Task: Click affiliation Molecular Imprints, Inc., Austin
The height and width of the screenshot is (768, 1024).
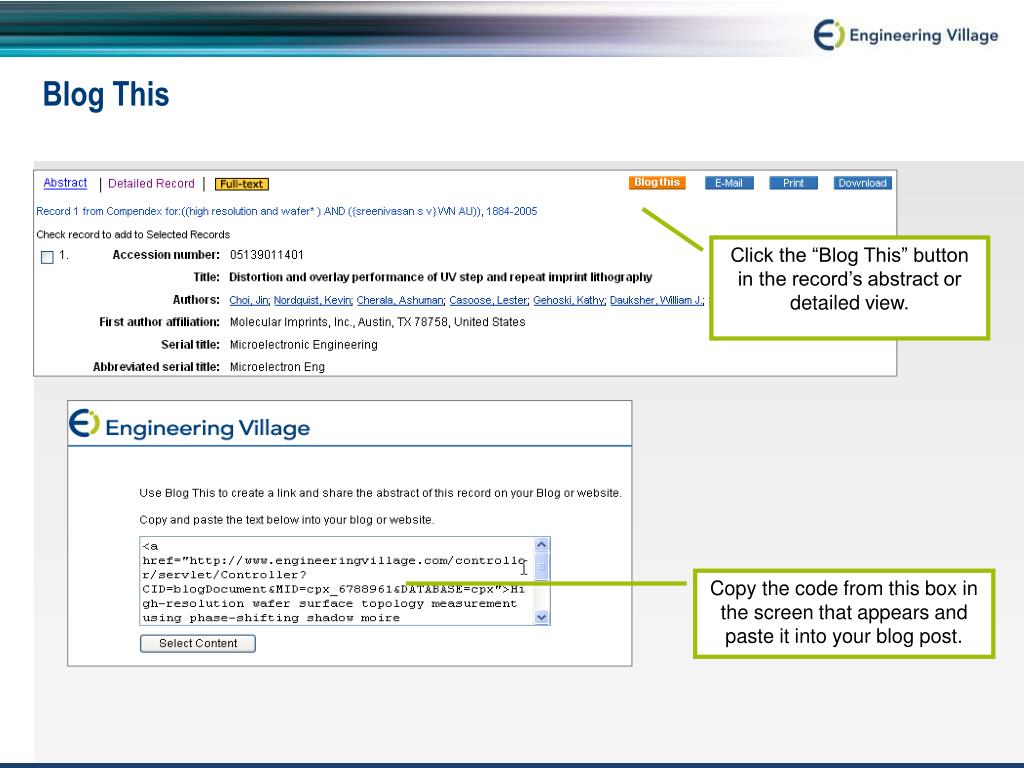Action: pyautogui.click(x=377, y=322)
